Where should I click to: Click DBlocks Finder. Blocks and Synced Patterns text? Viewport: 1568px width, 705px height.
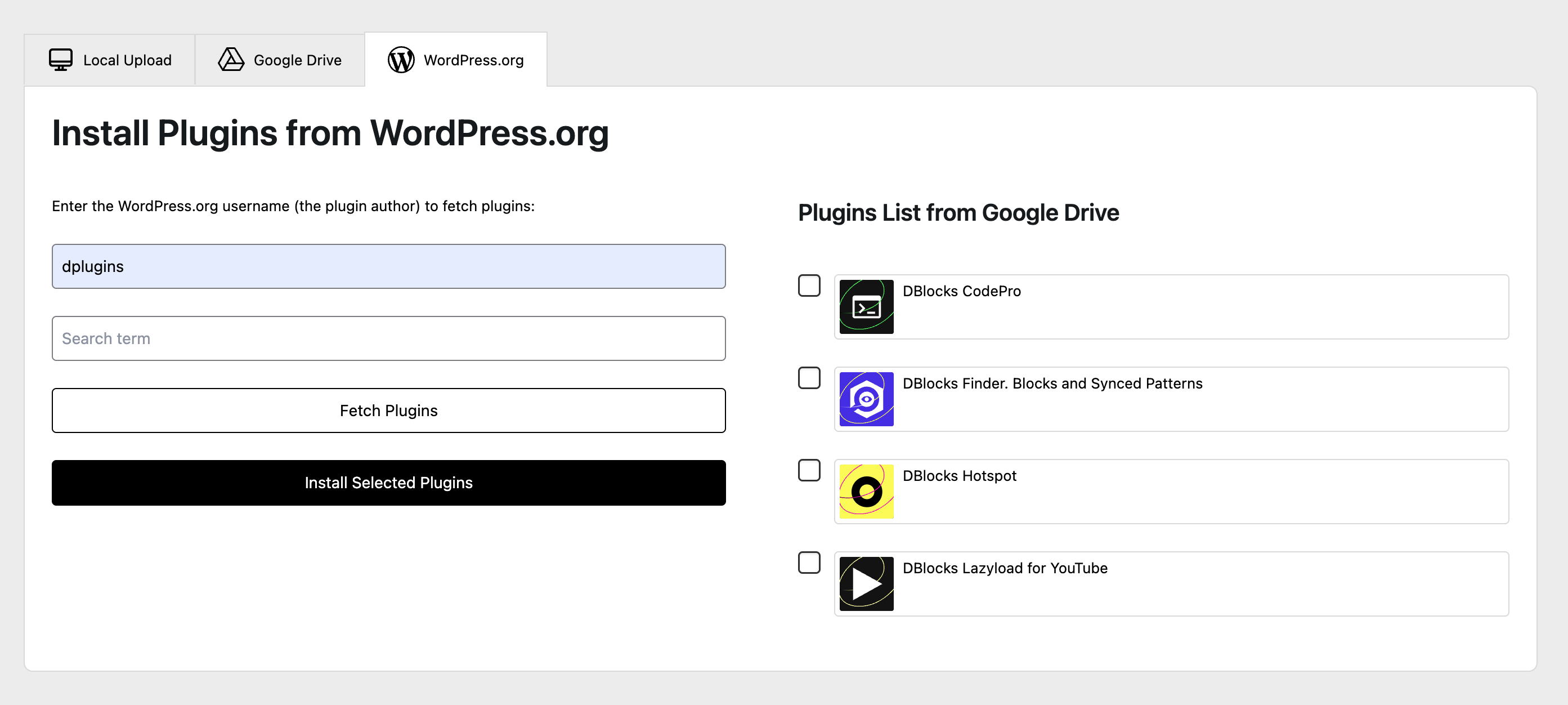pyautogui.click(x=1052, y=383)
